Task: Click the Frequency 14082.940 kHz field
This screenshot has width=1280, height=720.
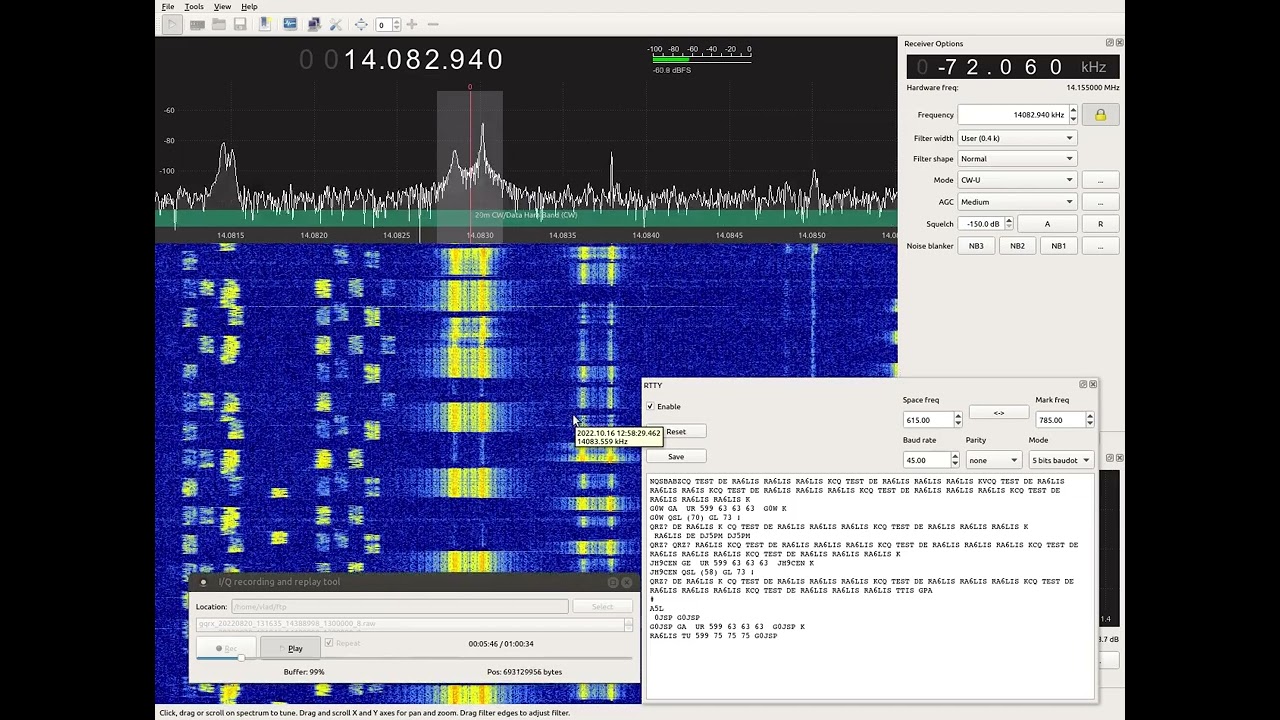Action: pyautogui.click(x=1013, y=115)
